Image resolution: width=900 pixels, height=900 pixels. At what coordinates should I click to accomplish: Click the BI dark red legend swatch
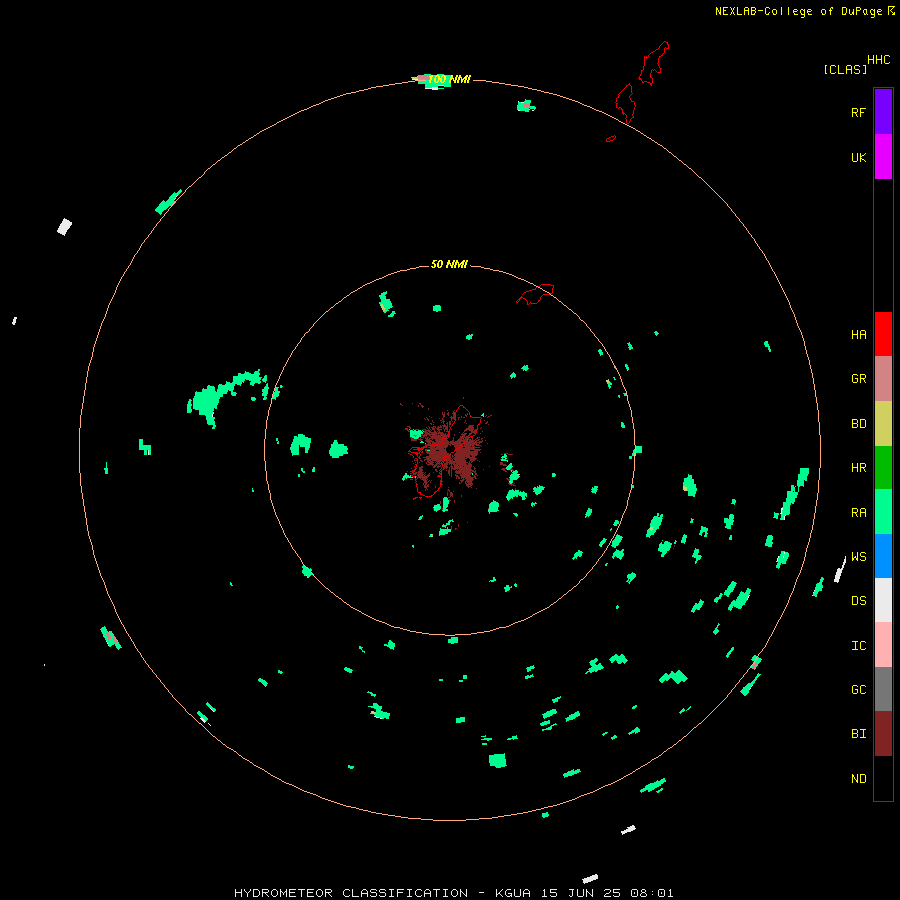click(883, 734)
